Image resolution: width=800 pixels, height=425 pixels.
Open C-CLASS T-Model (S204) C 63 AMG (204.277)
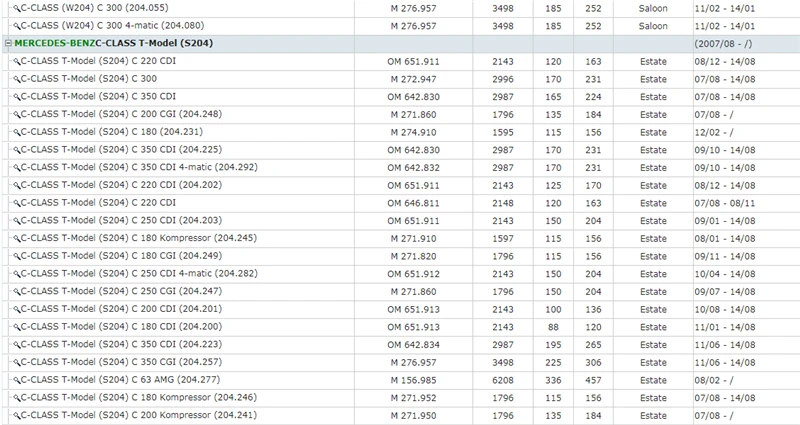pyautogui.click(x=120, y=380)
